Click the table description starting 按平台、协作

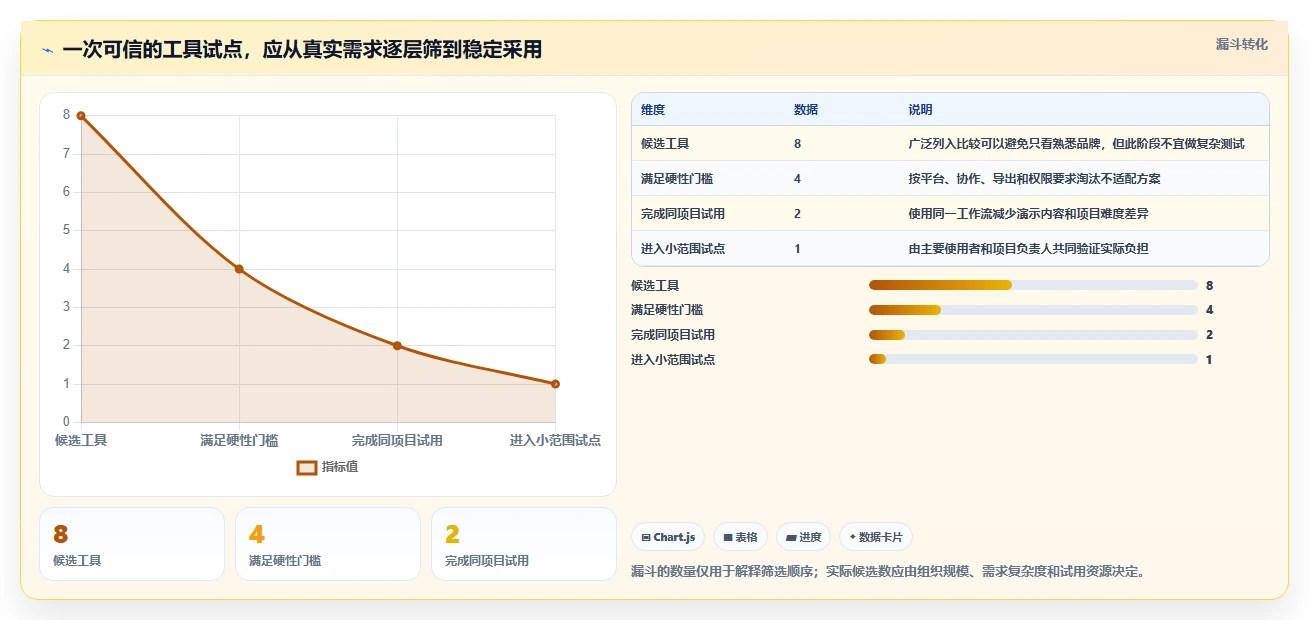pyautogui.click(x=1034, y=179)
